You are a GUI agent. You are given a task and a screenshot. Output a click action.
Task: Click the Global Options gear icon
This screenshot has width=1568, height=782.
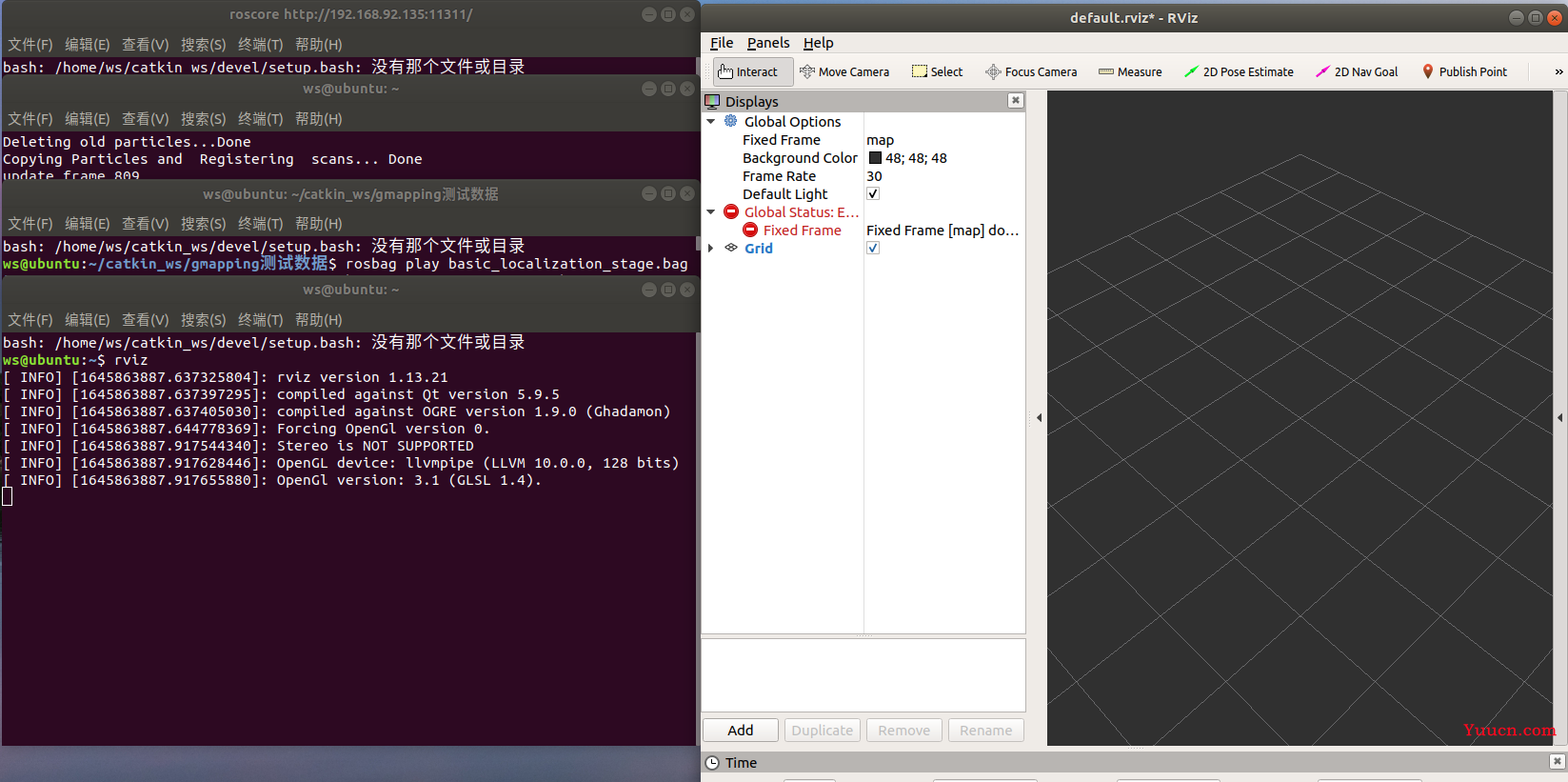pyautogui.click(x=731, y=121)
